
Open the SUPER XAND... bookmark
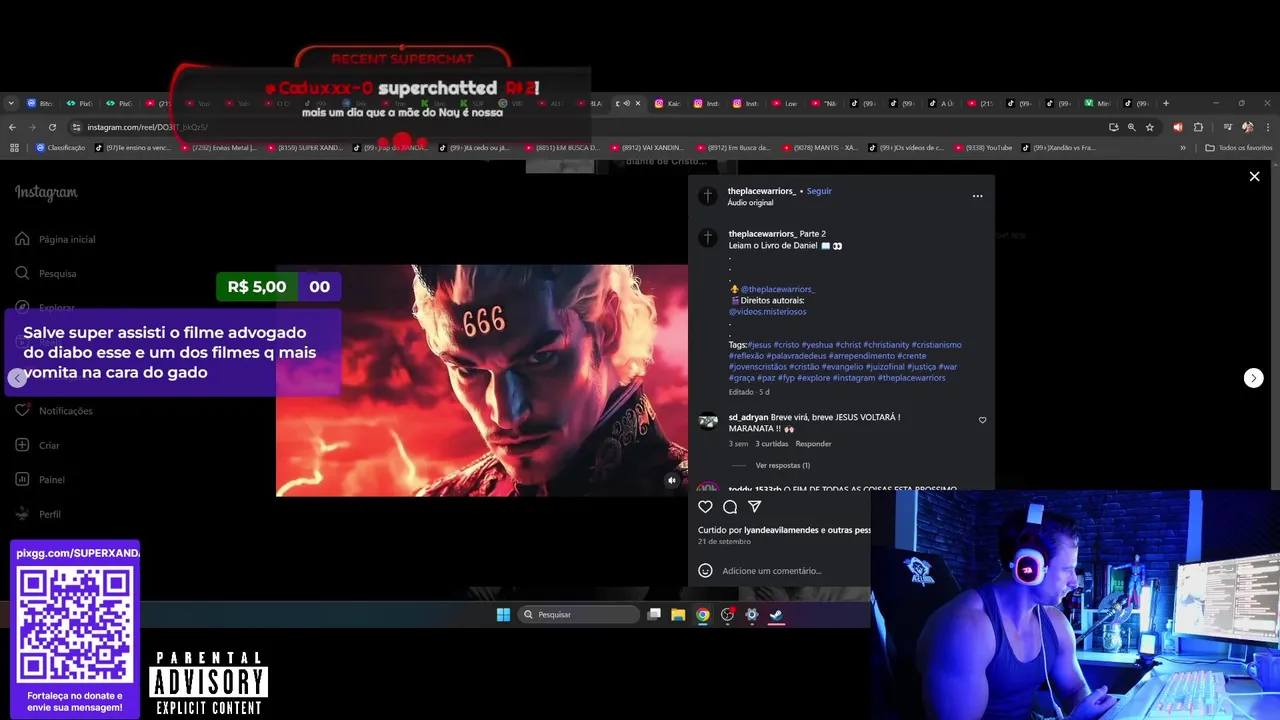305,147
